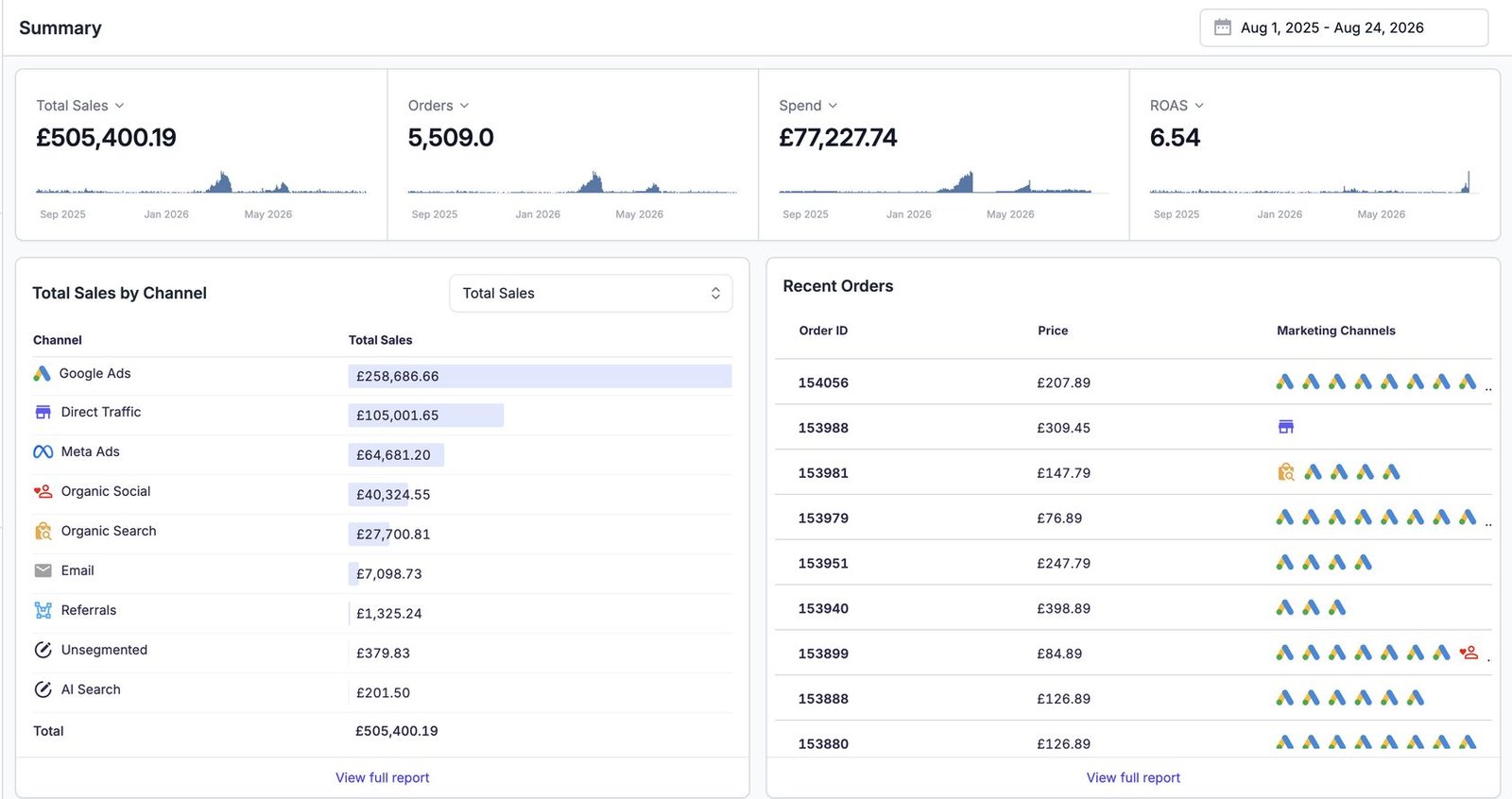Click the AI Search channel icon
Screen dimensions: 1512x799
(x=43, y=690)
